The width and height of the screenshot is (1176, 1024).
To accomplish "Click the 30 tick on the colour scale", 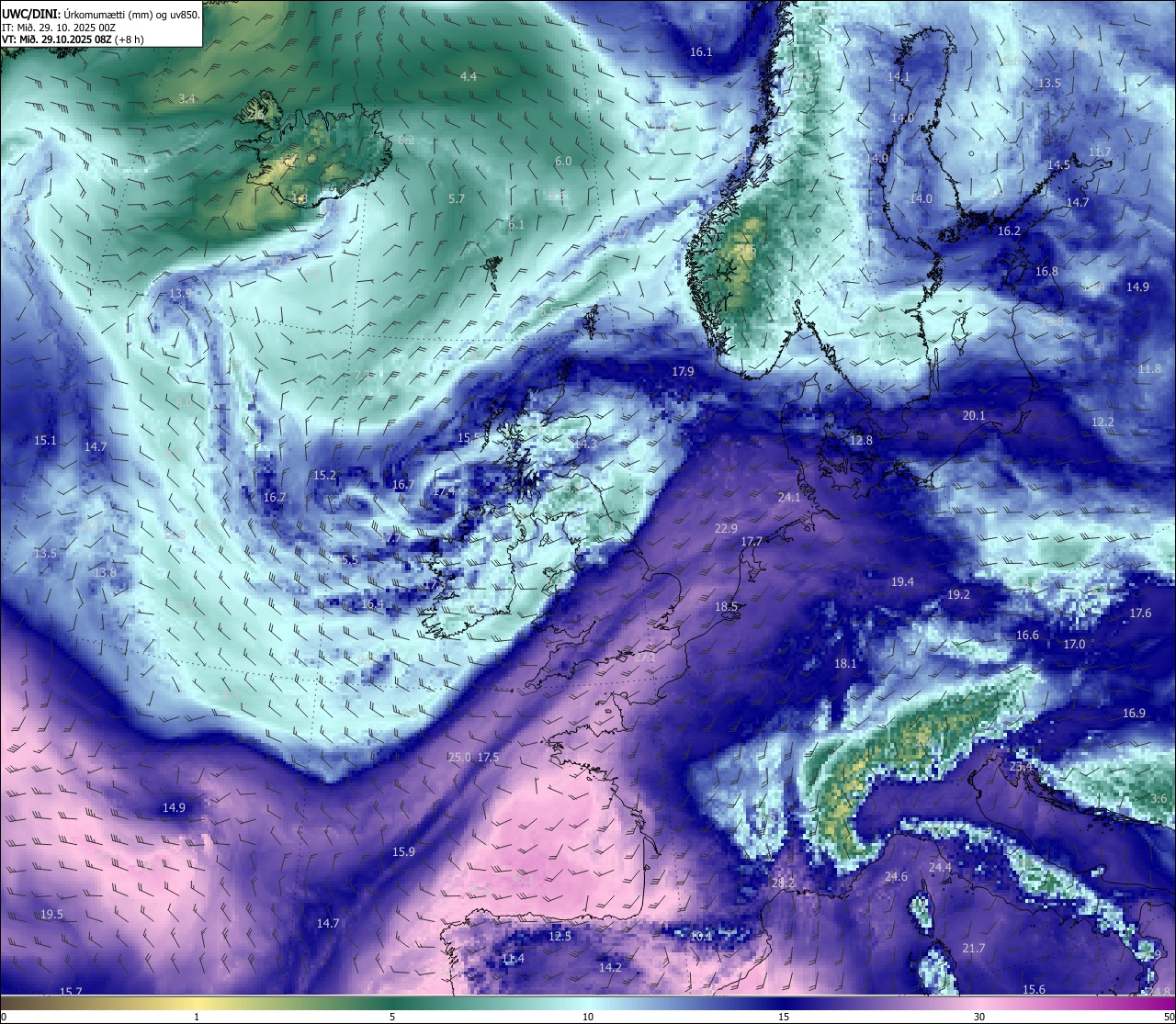I will (x=979, y=1017).
